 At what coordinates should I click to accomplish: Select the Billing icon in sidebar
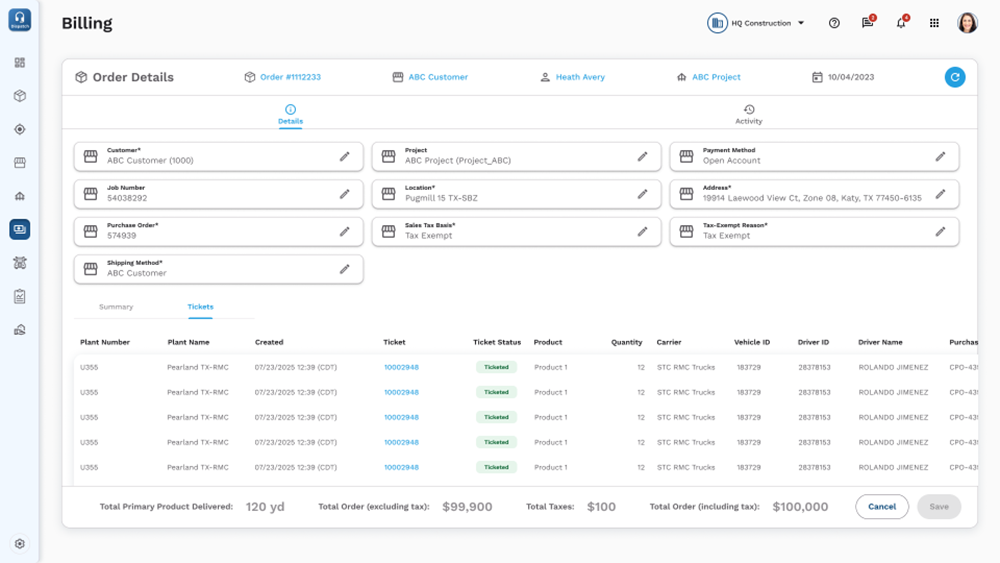point(20,229)
